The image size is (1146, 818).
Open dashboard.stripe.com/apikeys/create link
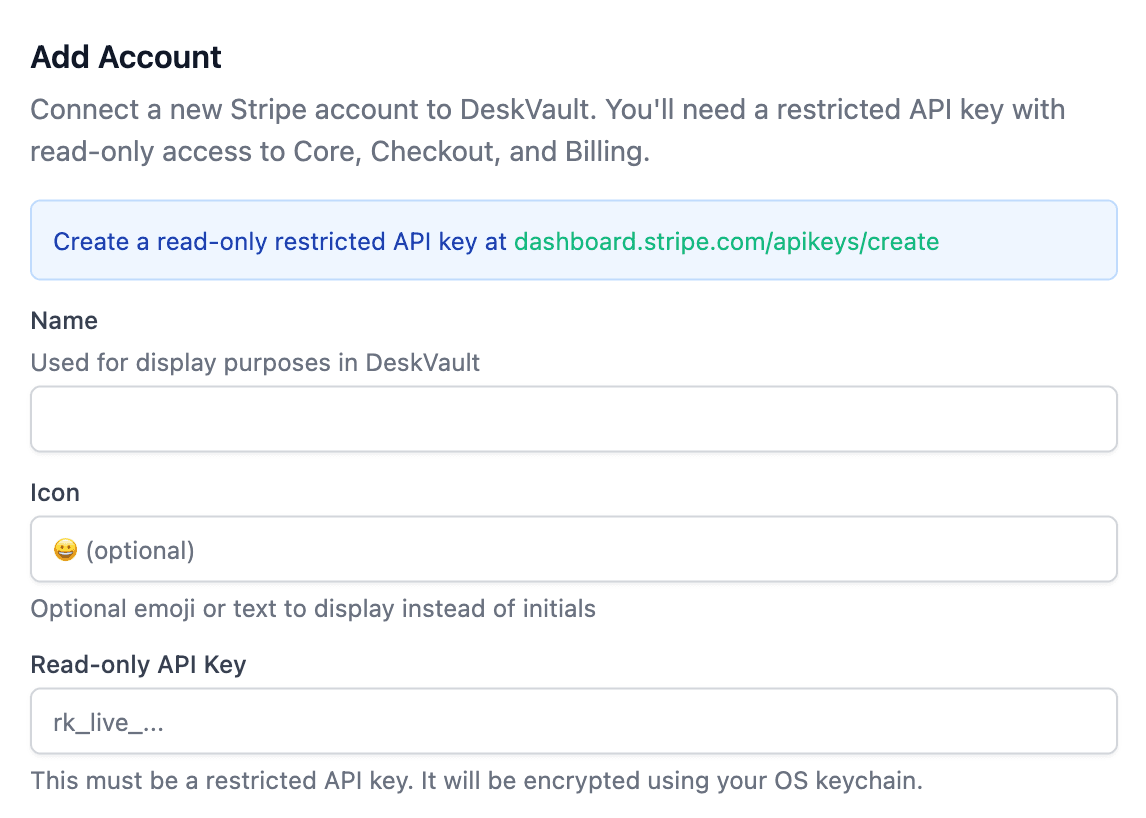point(727,241)
